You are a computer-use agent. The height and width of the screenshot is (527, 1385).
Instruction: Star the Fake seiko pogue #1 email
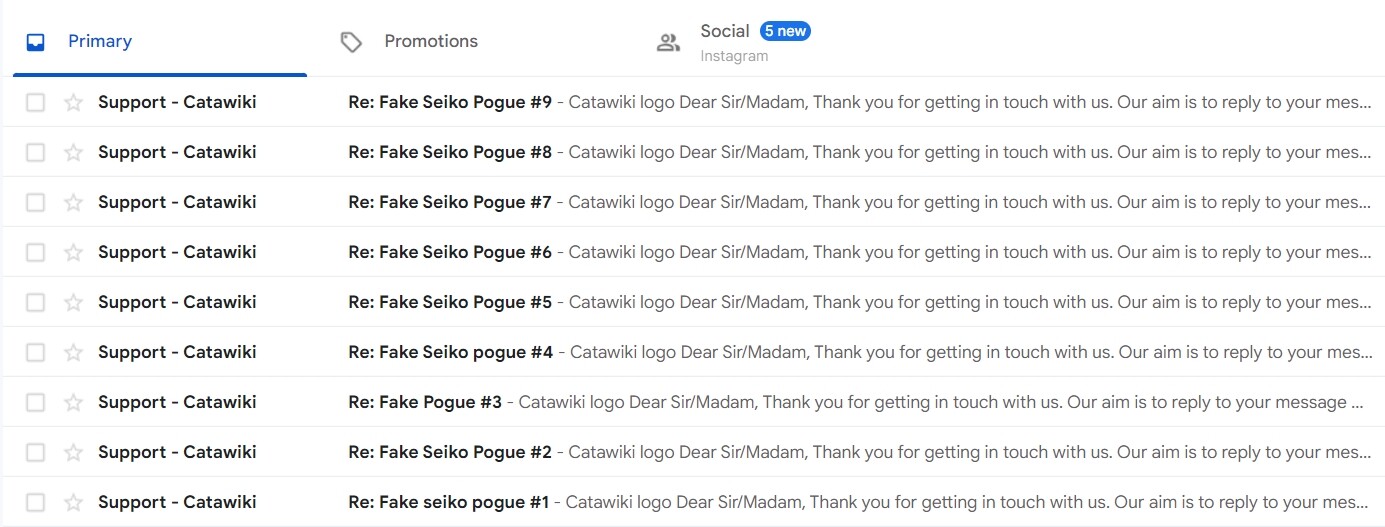[x=73, y=502]
